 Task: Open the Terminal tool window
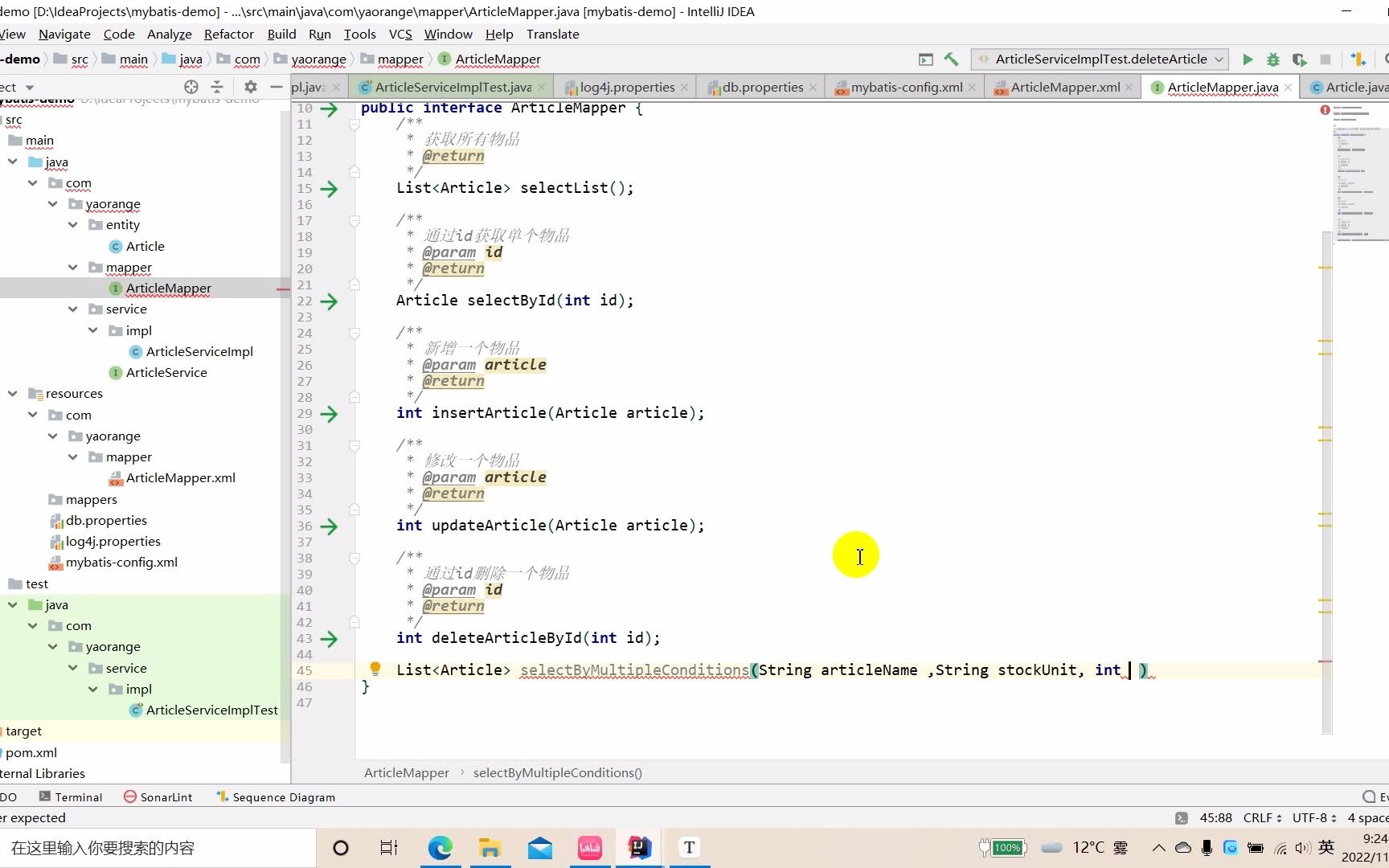(x=79, y=796)
